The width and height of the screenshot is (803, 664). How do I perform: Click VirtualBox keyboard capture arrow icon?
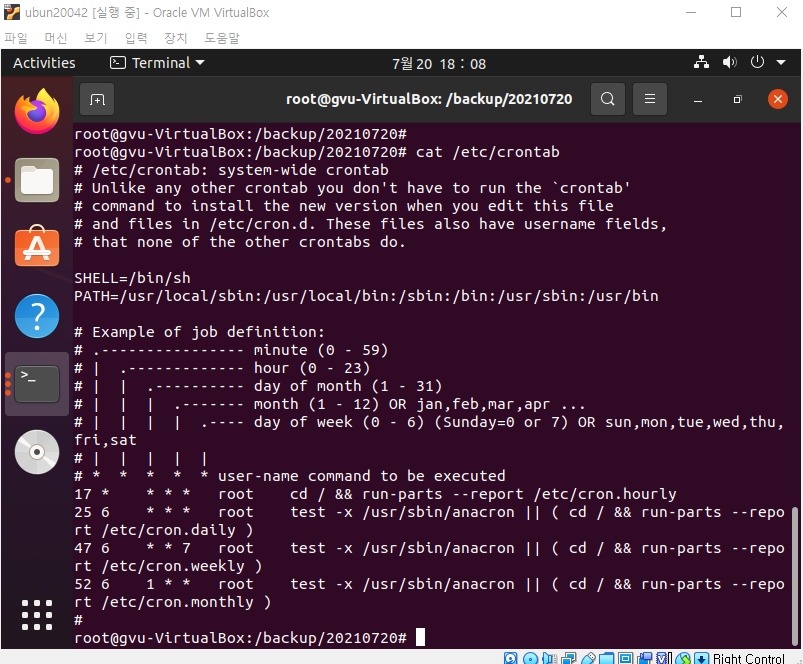pyautogui.click(x=702, y=658)
